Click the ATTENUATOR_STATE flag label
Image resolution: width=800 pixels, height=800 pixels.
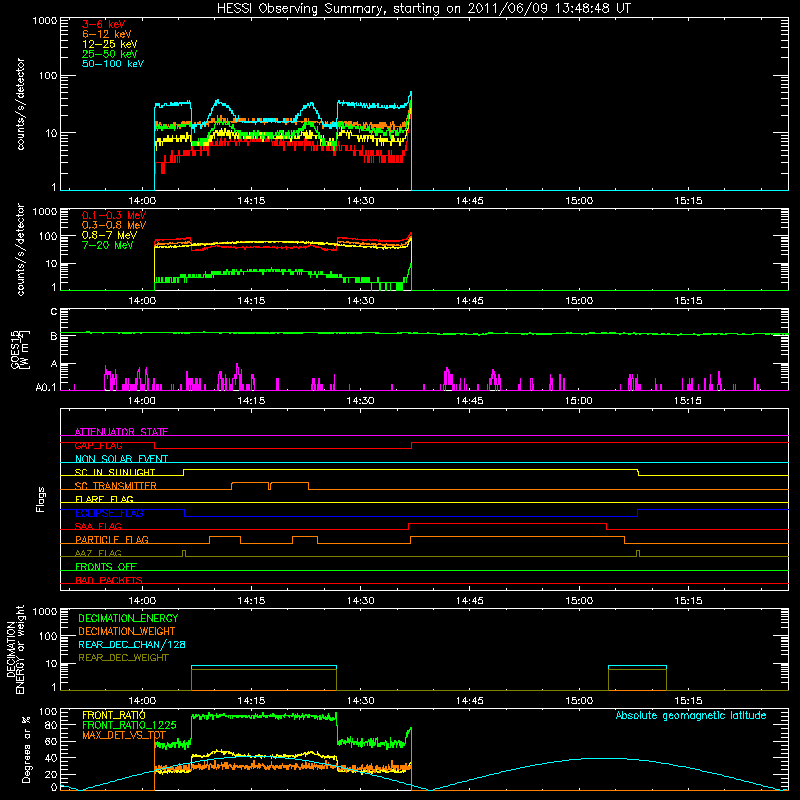(121, 432)
